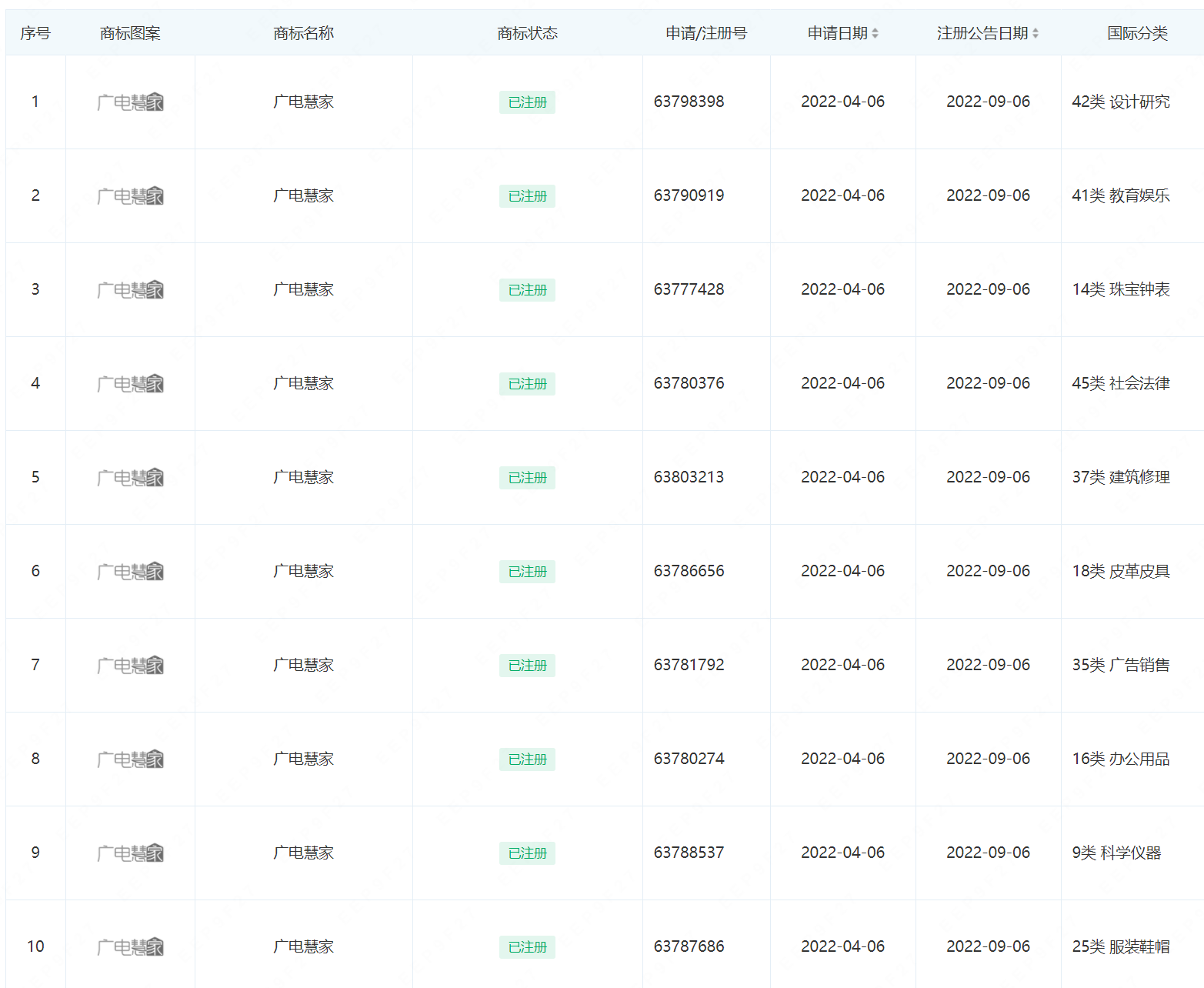Click 已注册 status tag for 63803213

[527, 478]
